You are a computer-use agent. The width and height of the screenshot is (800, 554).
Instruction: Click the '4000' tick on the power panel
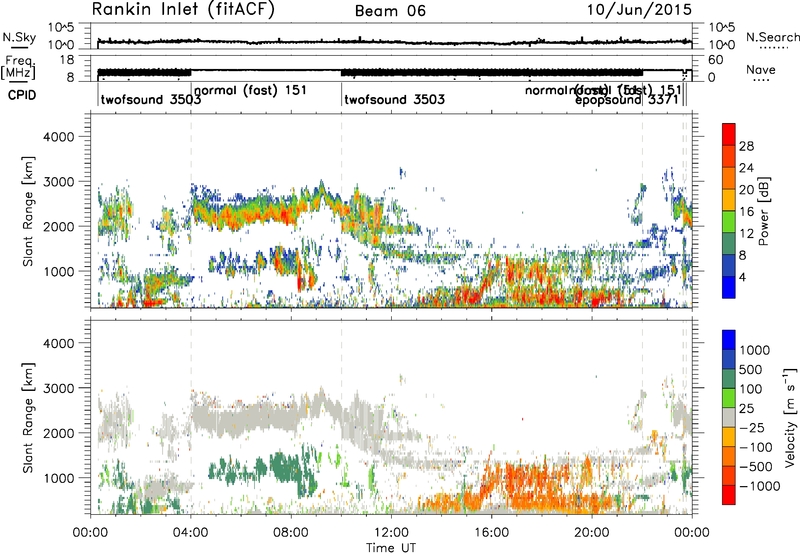click(x=58, y=137)
